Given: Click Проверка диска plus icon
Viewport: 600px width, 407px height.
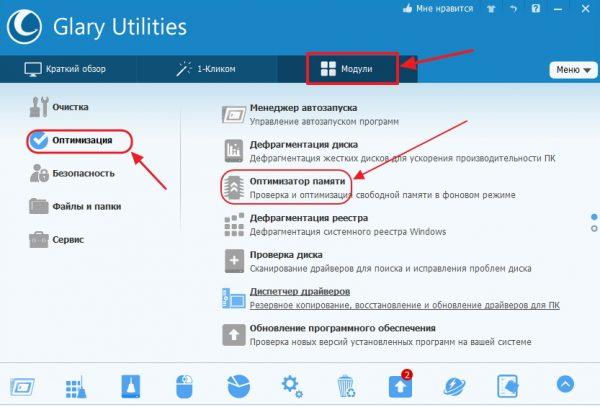Looking at the screenshot, I should click(x=234, y=261).
